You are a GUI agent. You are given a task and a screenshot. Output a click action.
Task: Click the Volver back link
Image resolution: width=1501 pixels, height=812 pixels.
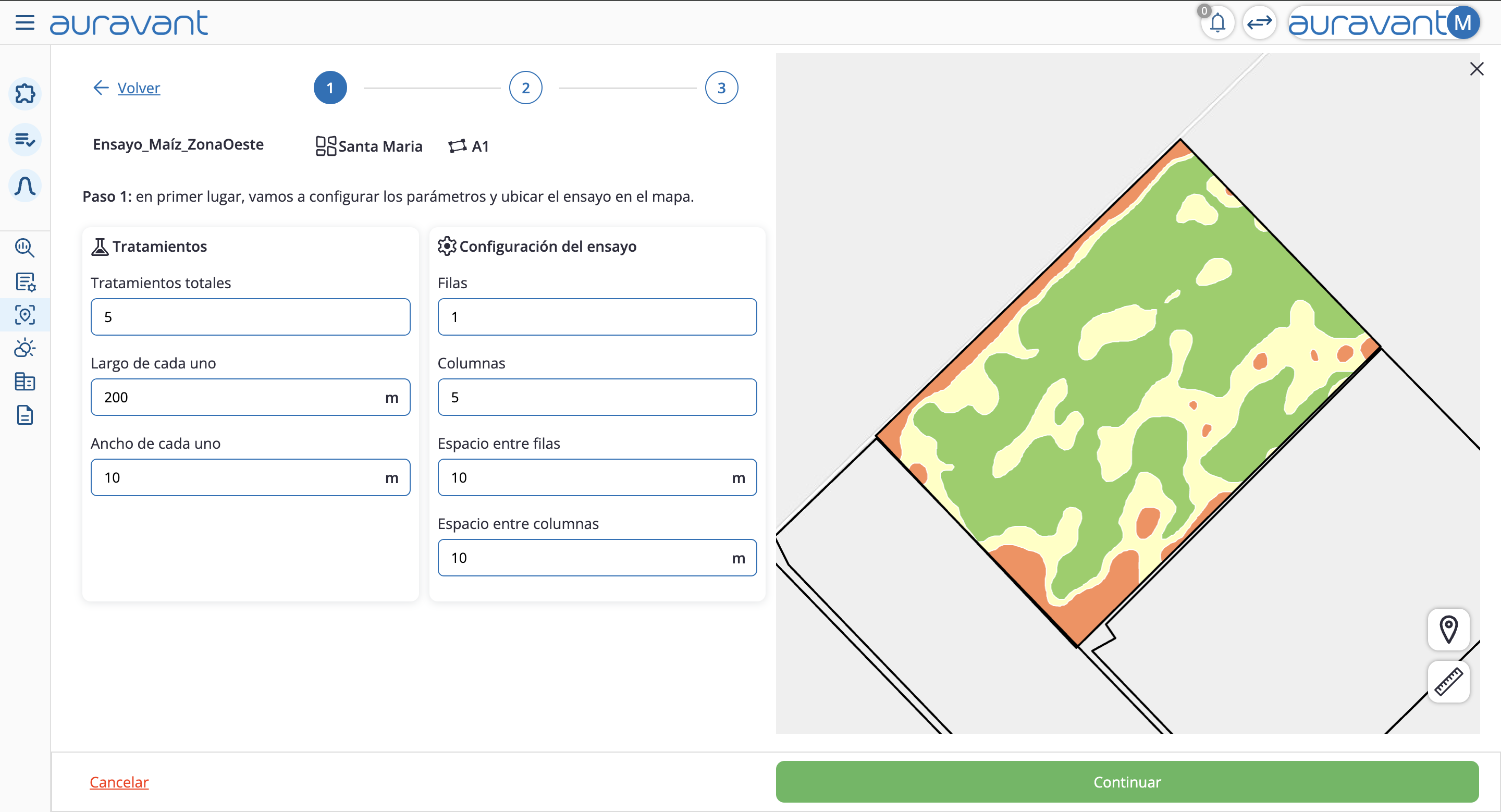[x=138, y=88]
